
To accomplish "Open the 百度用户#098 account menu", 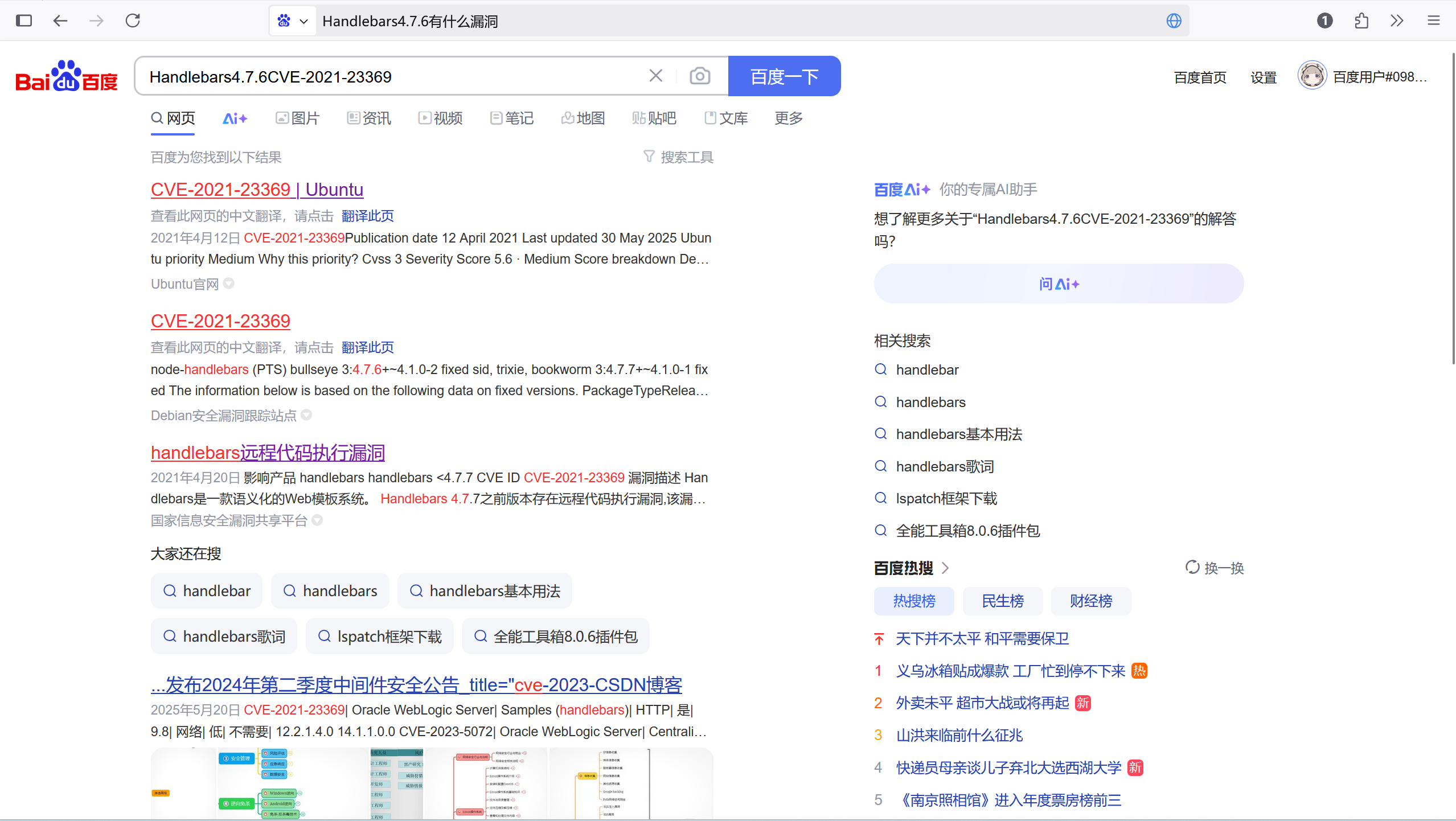I will point(1380,77).
